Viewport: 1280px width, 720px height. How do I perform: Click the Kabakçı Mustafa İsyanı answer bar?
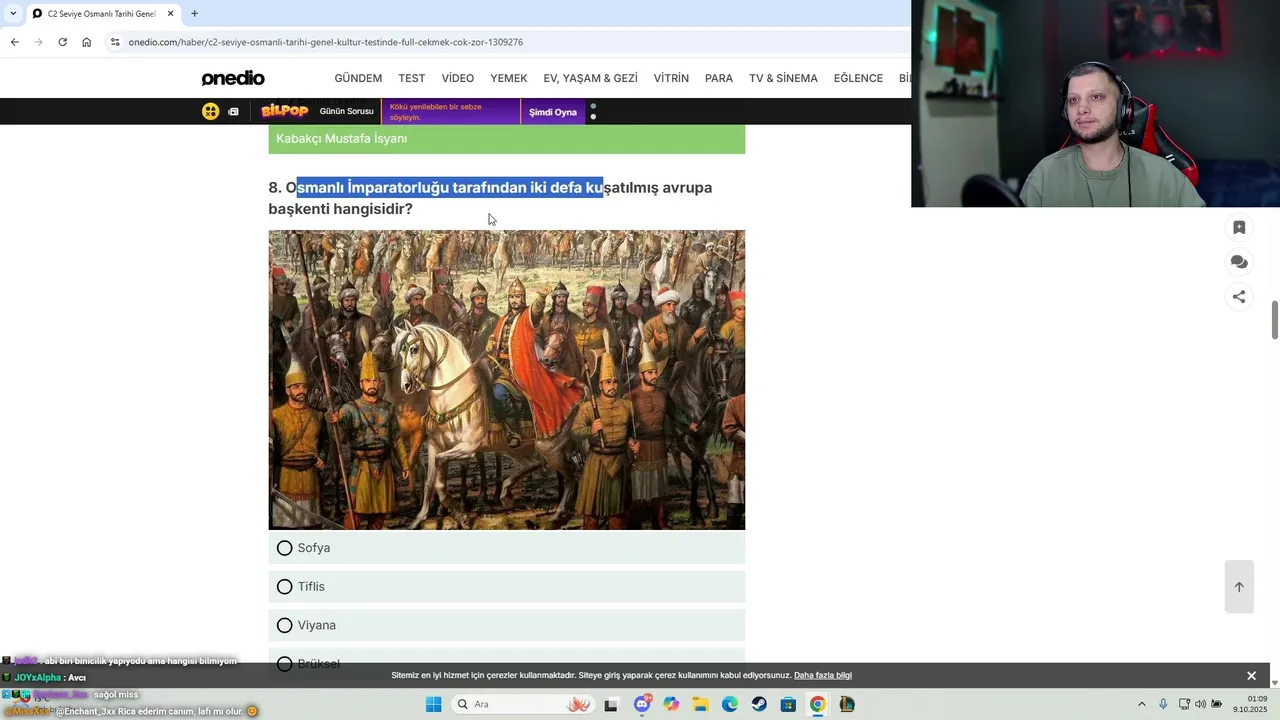pos(506,139)
